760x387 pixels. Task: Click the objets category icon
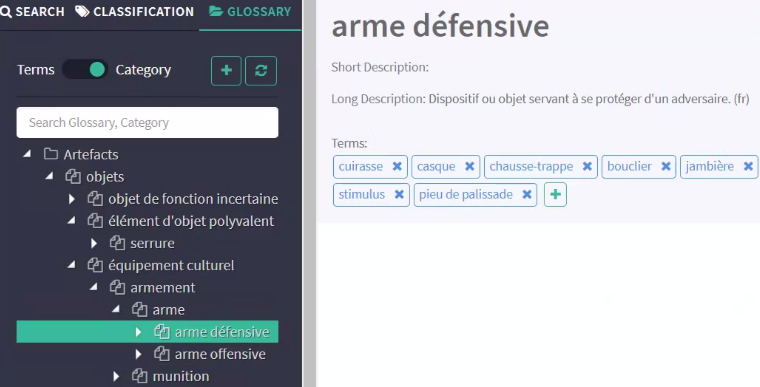(73, 177)
